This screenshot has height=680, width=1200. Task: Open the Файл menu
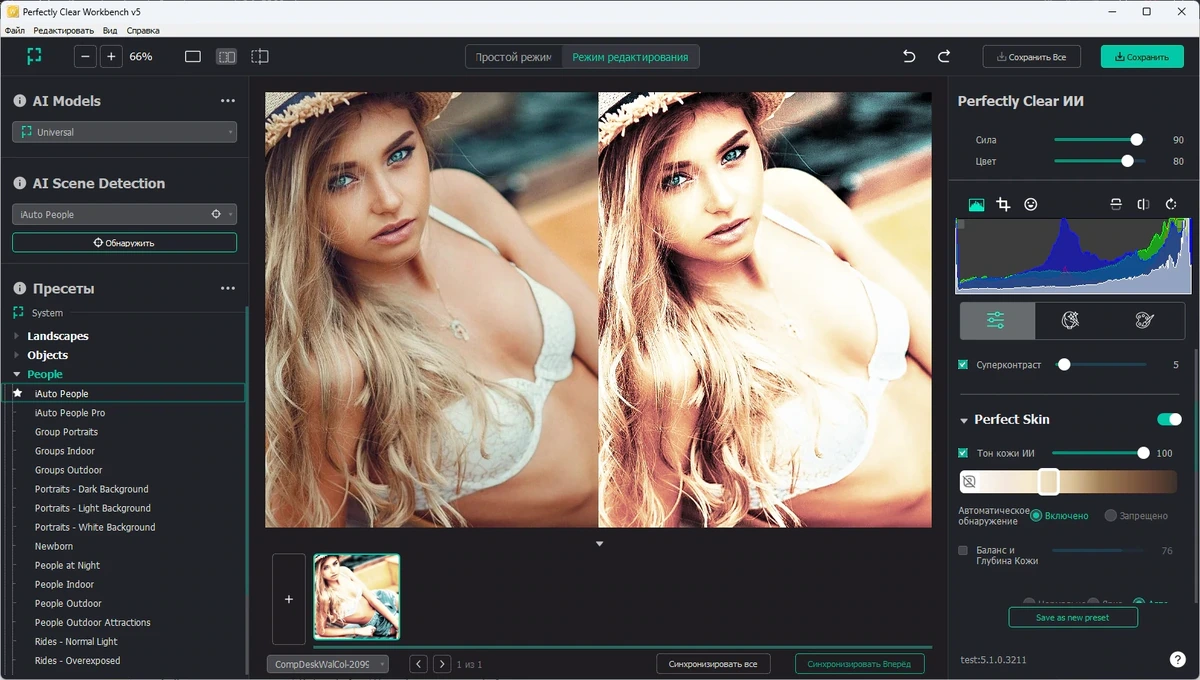pyautogui.click(x=15, y=30)
